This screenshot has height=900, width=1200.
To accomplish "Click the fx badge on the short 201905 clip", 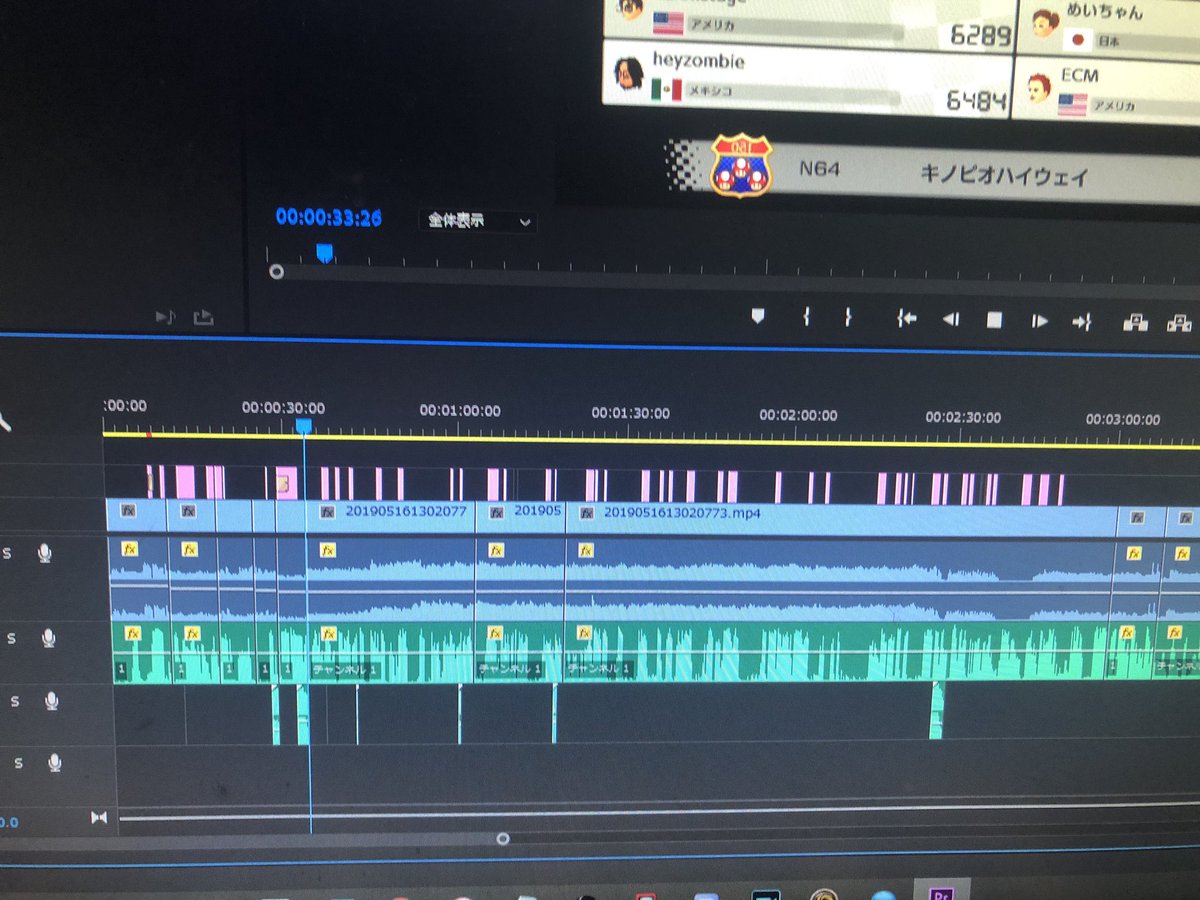I will (x=495, y=512).
